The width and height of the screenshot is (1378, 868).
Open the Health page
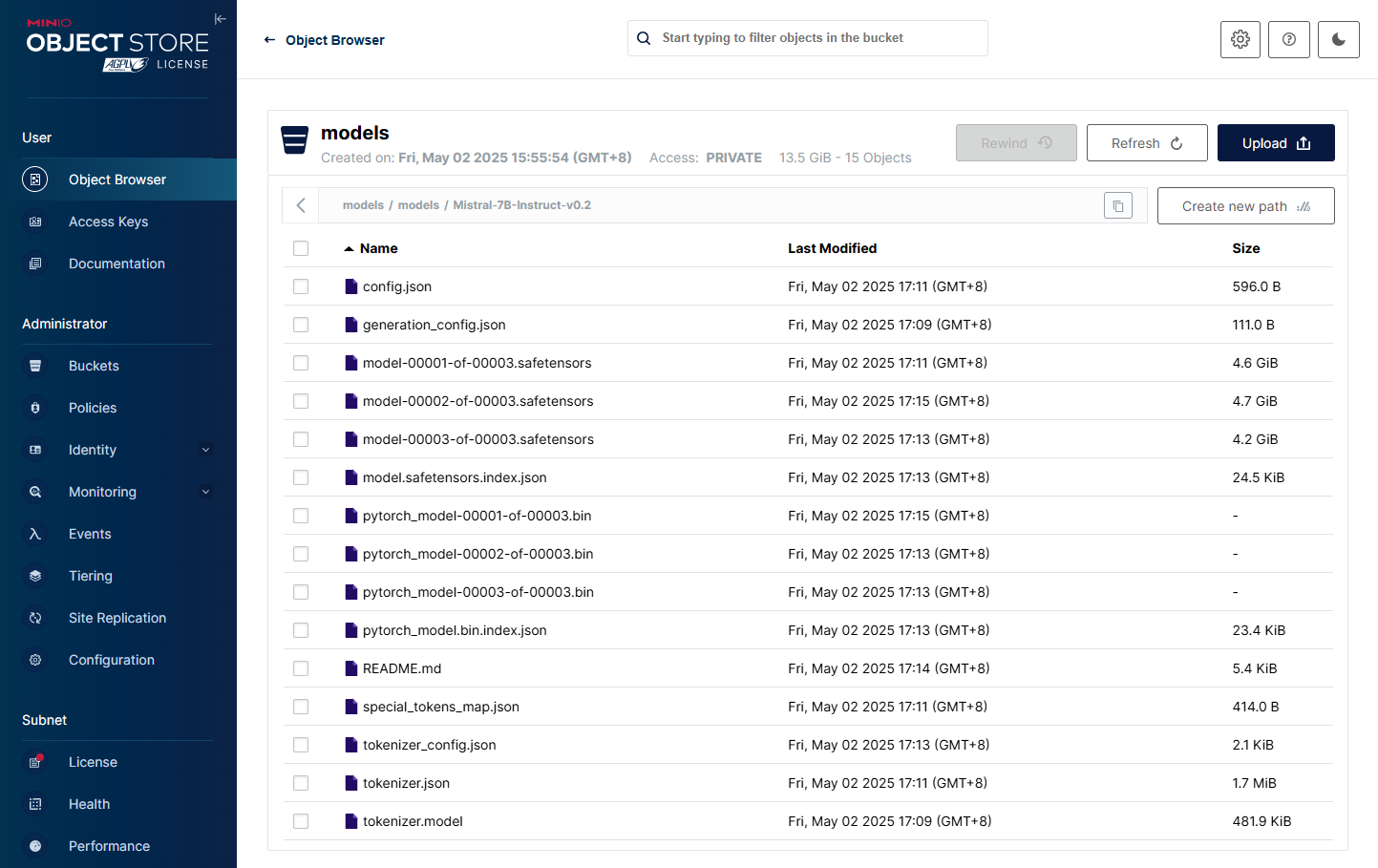click(x=118, y=804)
